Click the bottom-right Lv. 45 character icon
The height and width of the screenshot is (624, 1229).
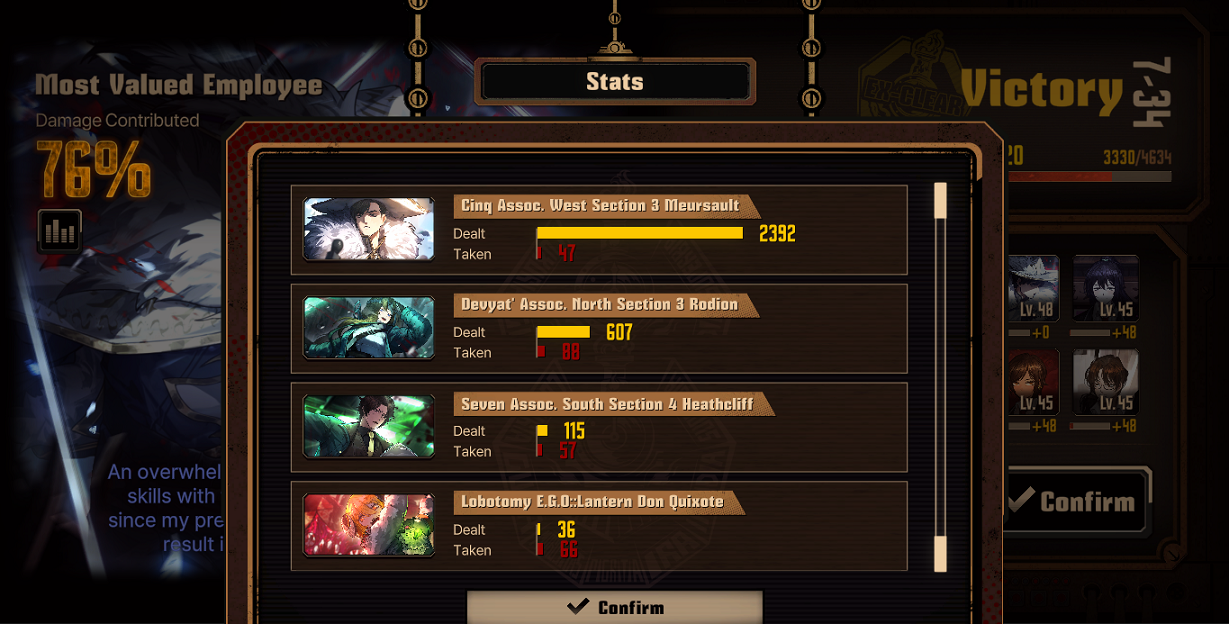[x=1105, y=381]
